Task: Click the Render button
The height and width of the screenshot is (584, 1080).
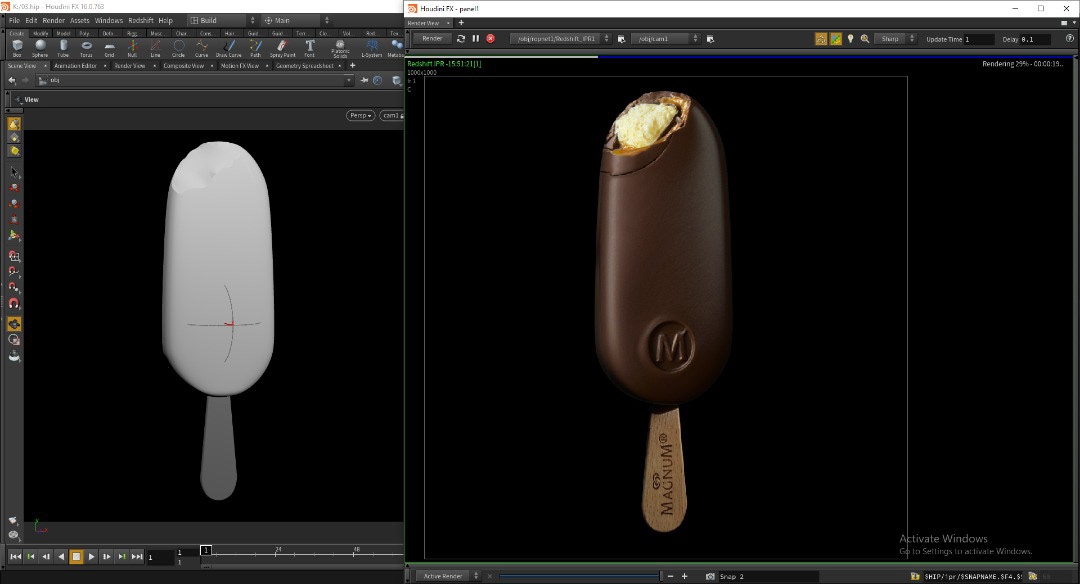Action: coord(432,39)
